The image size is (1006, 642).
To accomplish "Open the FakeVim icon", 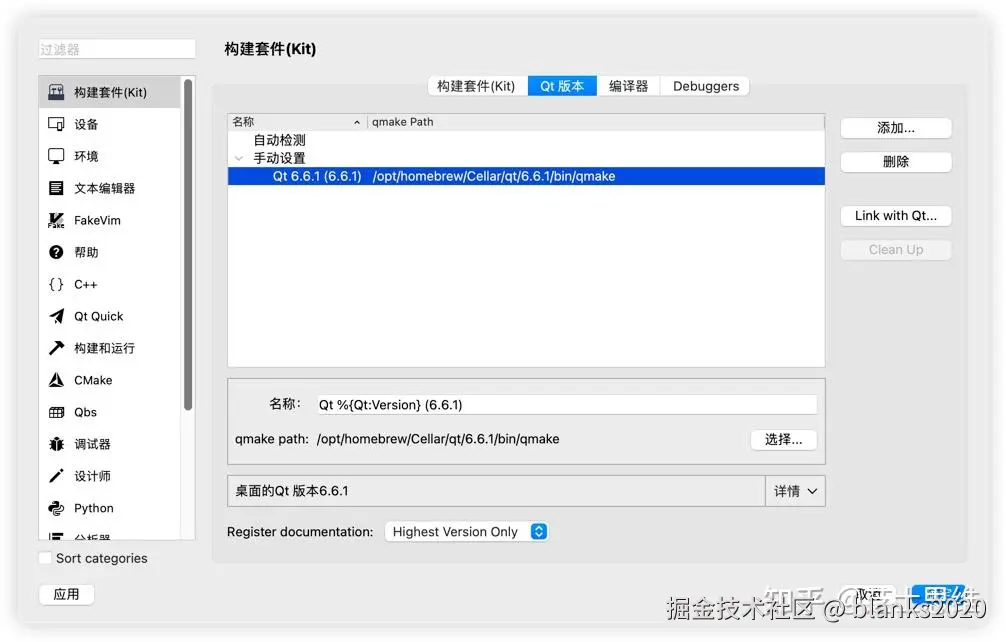I will coord(56,220).
